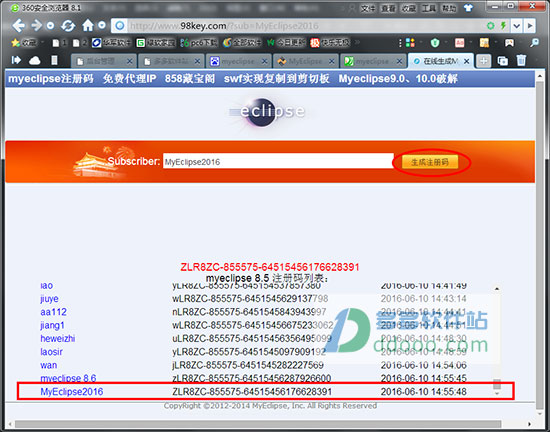
Task: Open the 帮助 menu
Action: pyautogui.click(x=449, y=8)
